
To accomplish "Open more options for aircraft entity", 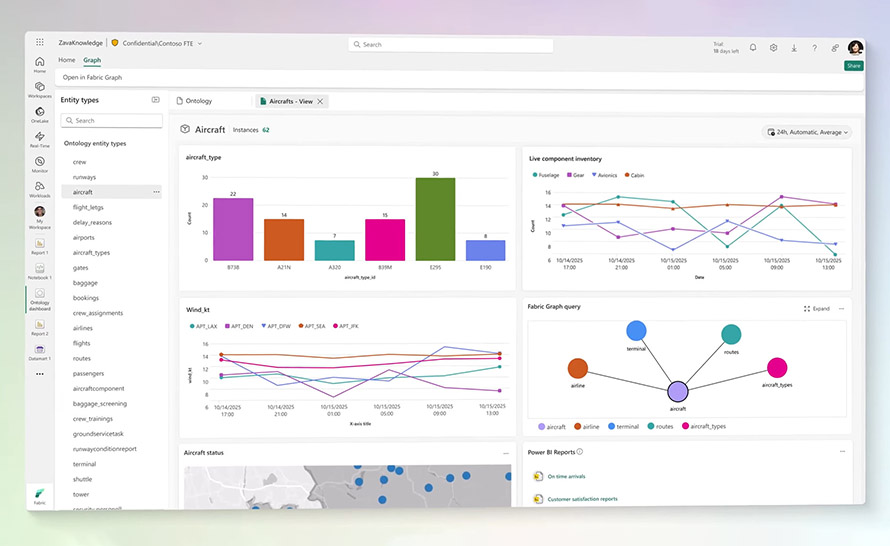I will pyautogui.click(x=156, y=192).
